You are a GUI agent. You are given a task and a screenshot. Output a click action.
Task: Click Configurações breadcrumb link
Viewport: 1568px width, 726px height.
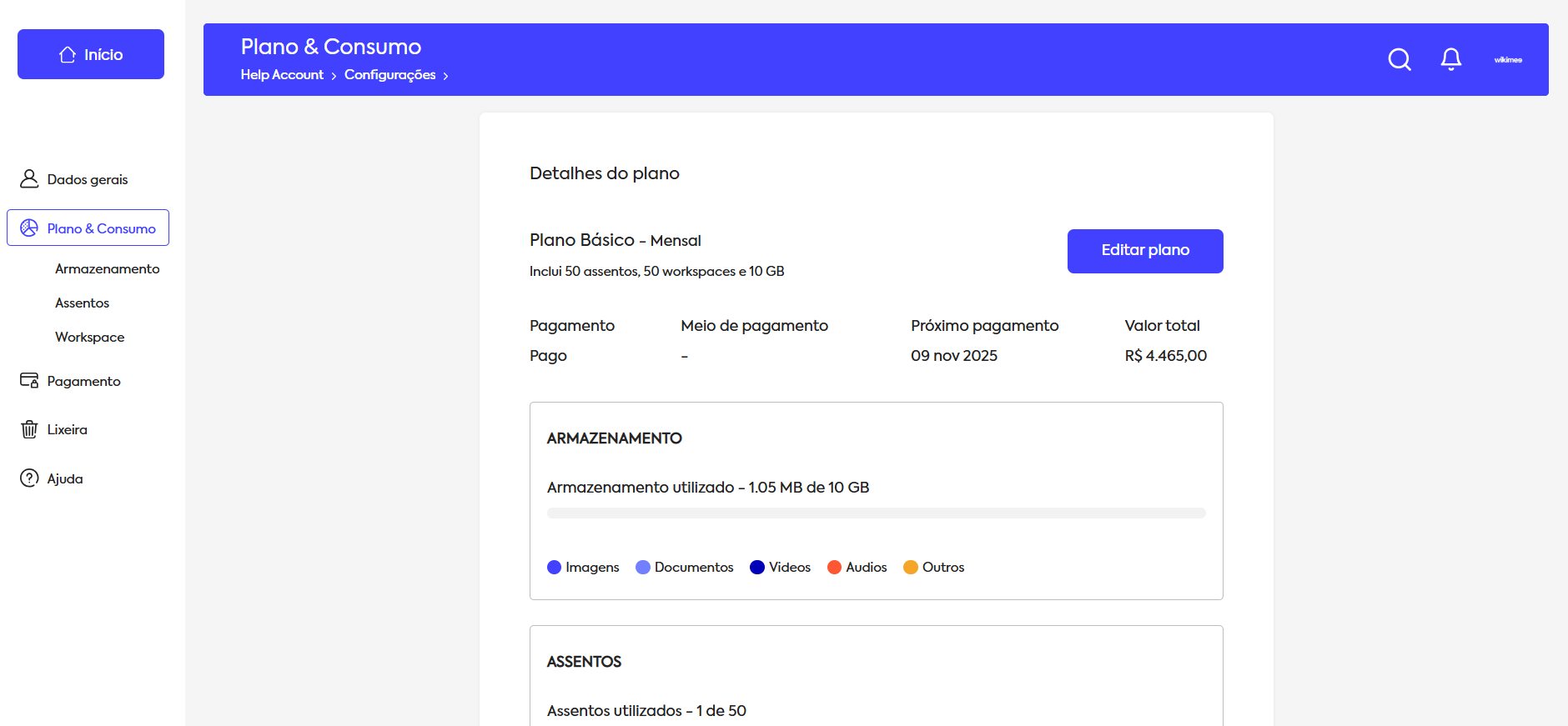[x=389, y=75]
